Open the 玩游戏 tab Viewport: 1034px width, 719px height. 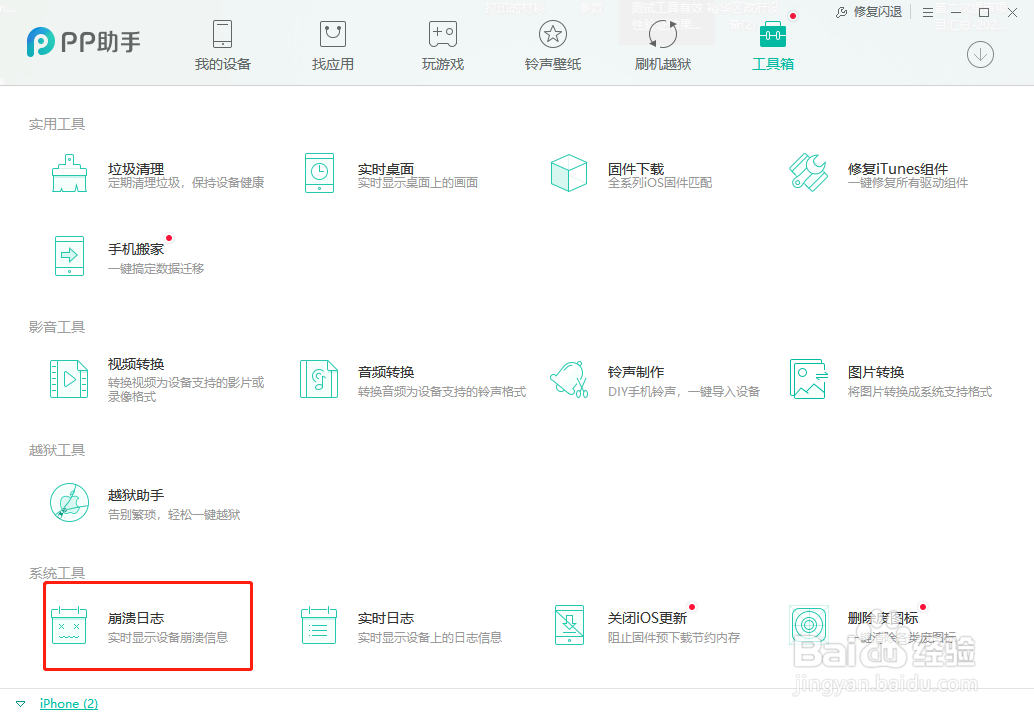(442, 45)
